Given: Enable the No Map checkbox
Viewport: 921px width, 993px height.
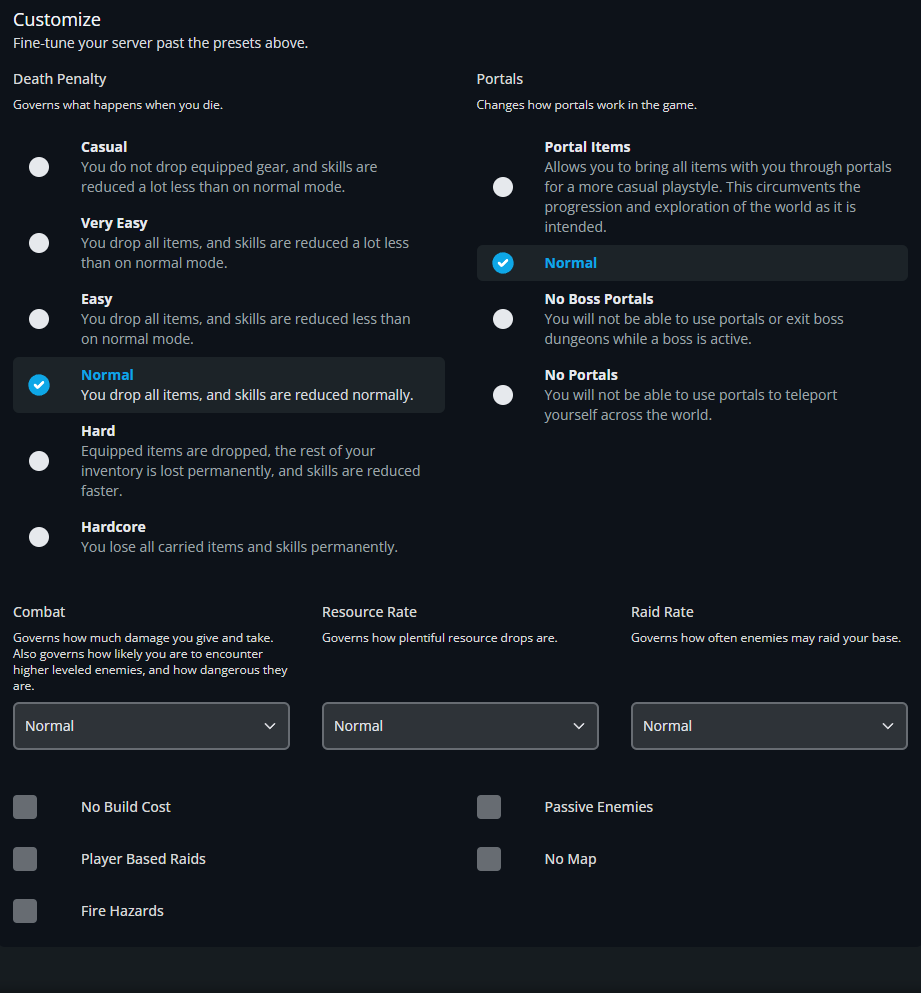Looking at the screenshot, I should coord(489,859).
